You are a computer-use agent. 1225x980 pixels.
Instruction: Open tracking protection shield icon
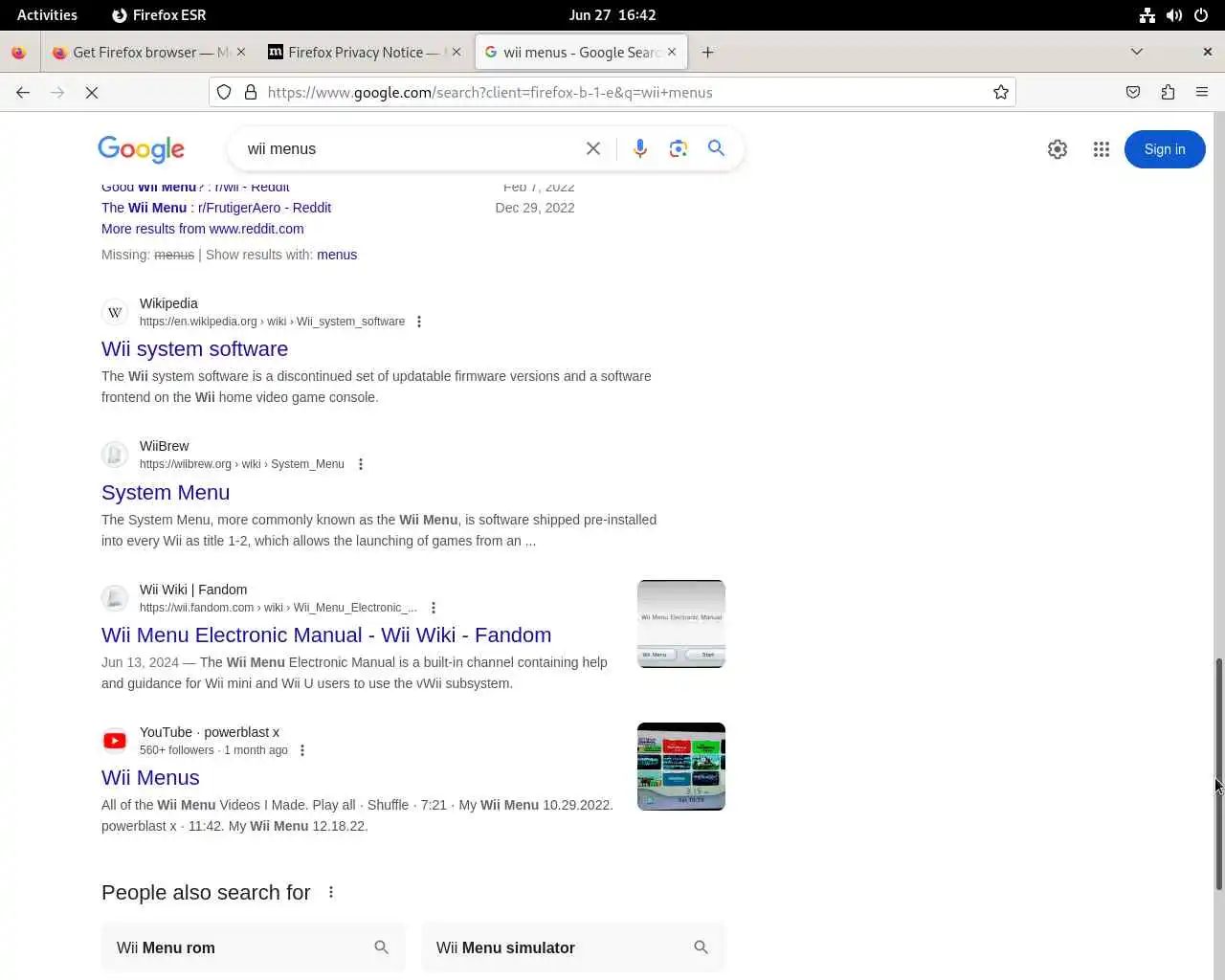224,92
